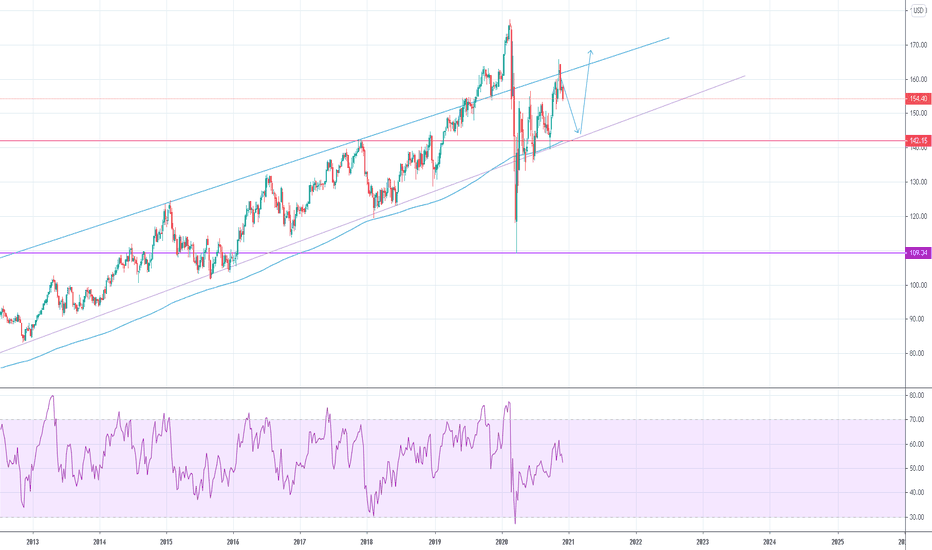The height and width of the screenshot is (550, 932).
Task: Click the 150.00 price axis label
Action: [918, 113]
